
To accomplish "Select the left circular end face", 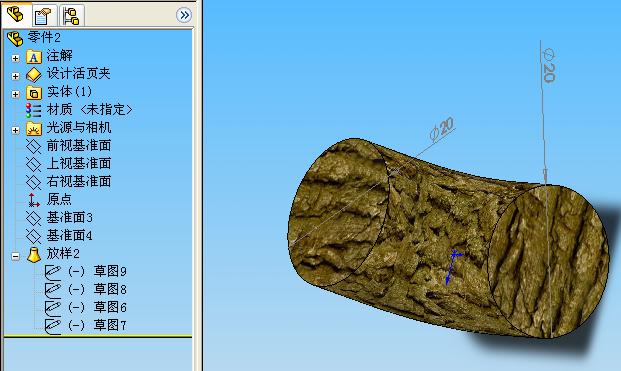I will pyautogui.click(x=338, y=212).
